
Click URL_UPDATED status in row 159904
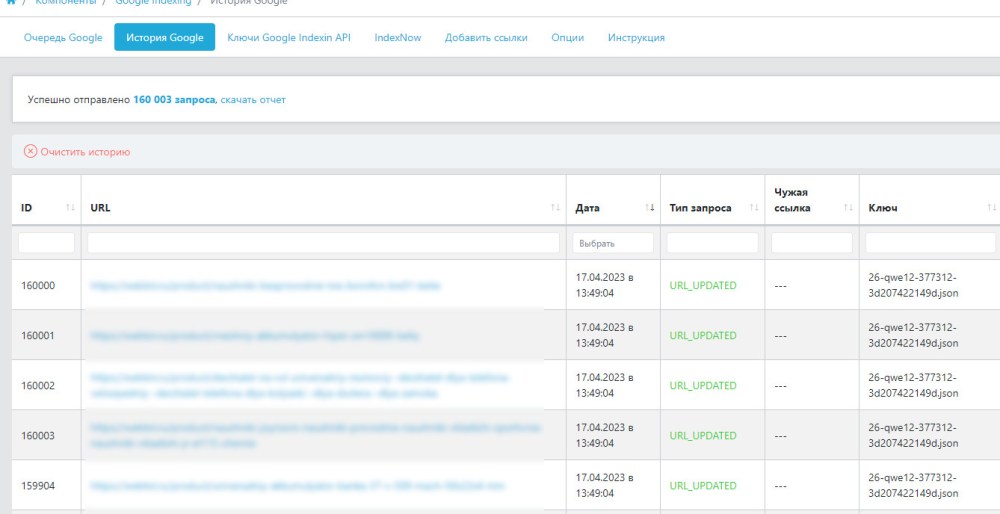[703, 486]
